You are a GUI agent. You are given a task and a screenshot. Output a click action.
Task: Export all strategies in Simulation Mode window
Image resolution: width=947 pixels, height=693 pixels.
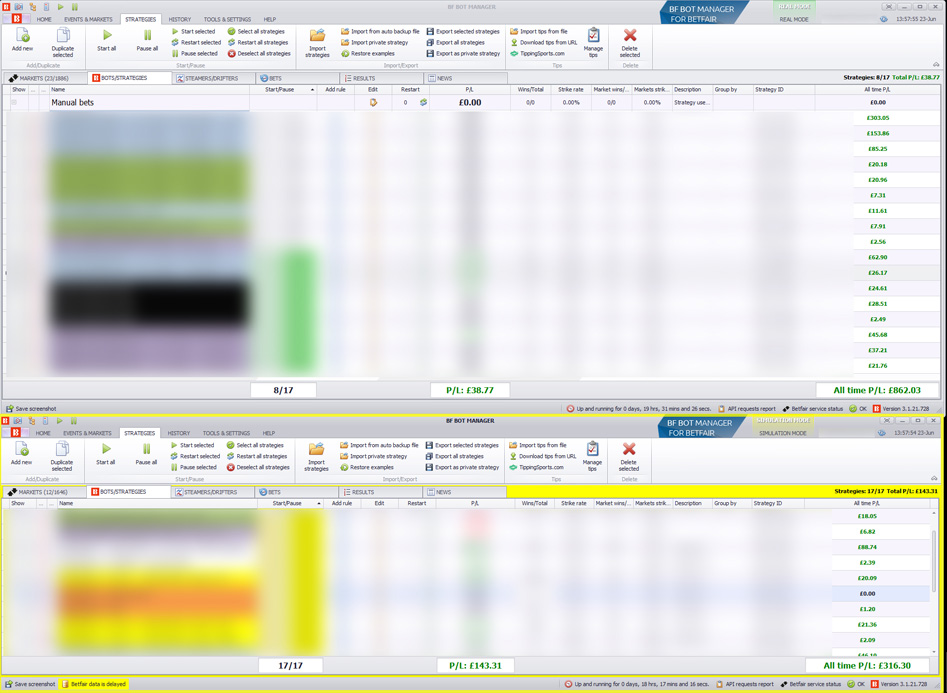[454, 456]
